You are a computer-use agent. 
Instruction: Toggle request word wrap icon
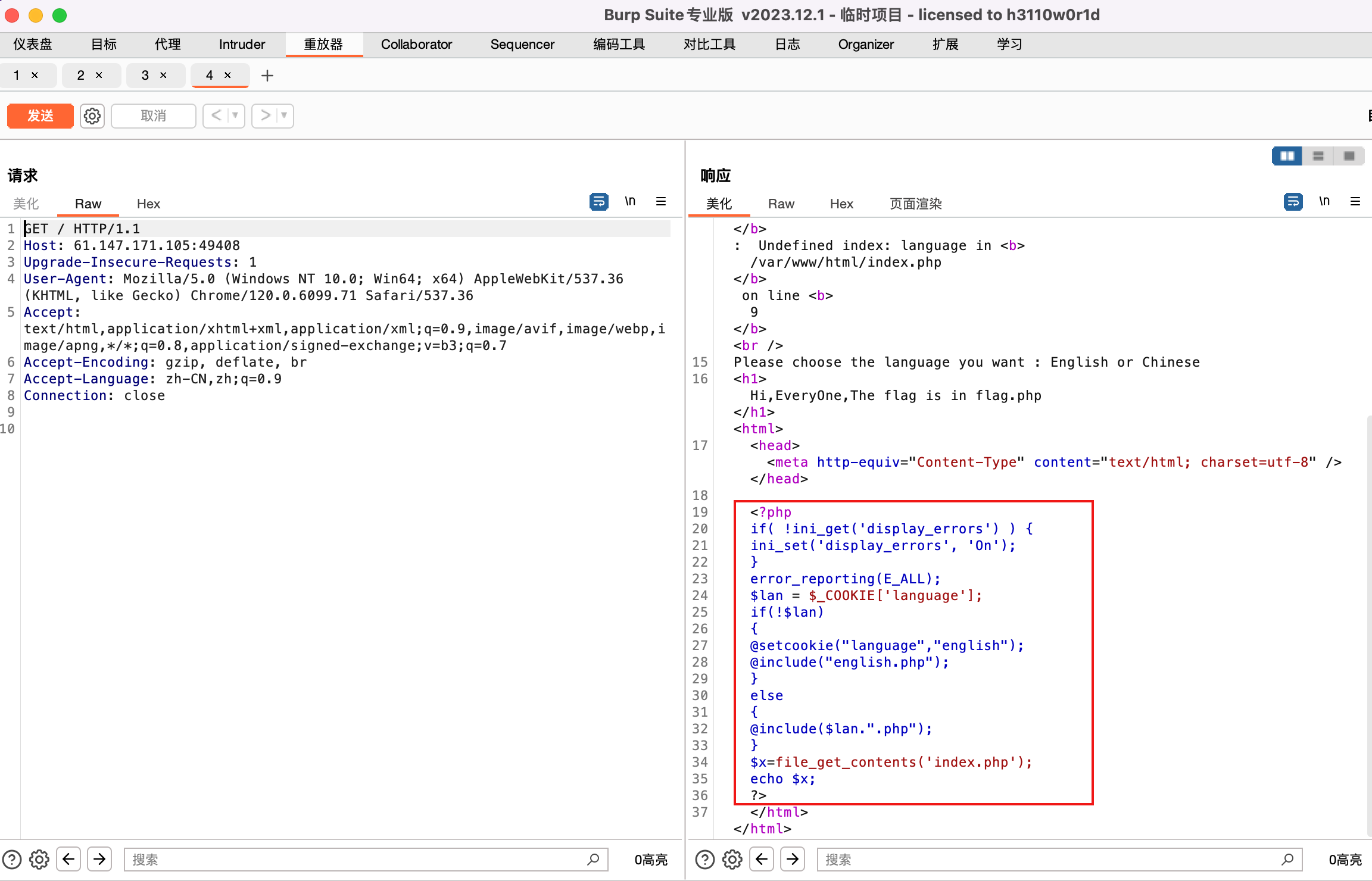tap(599, 202)
